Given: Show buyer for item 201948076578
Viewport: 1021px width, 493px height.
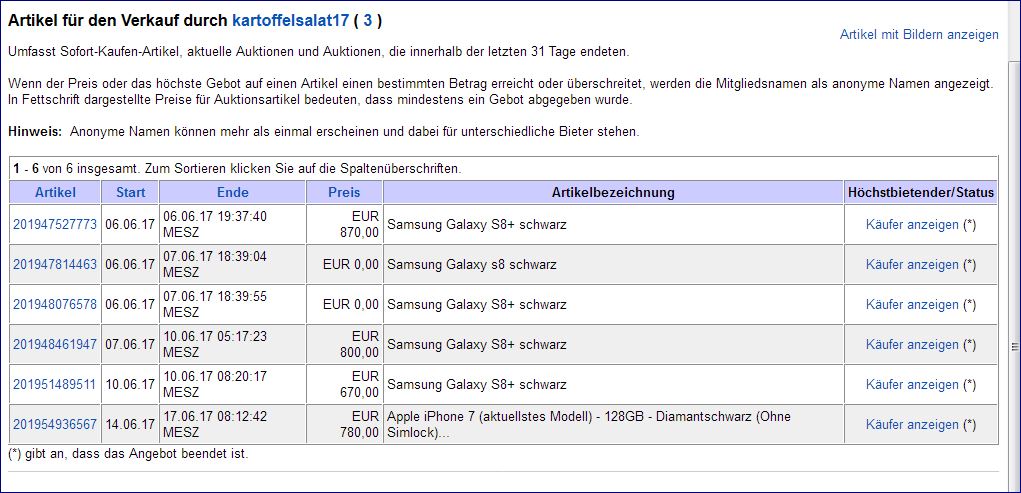Looking at the screenshot, I should tap(912, 304).
